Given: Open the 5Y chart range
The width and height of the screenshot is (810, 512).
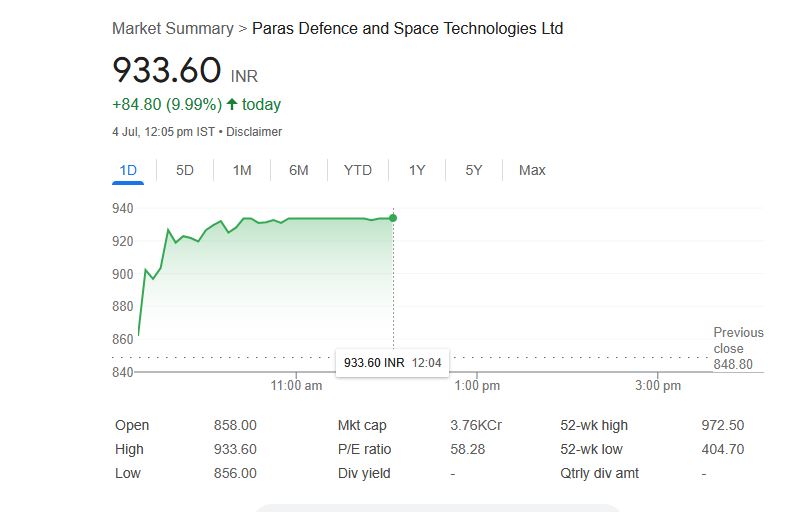Looking at the screenshot, I should pyautogui.click(x=474, y=170).
